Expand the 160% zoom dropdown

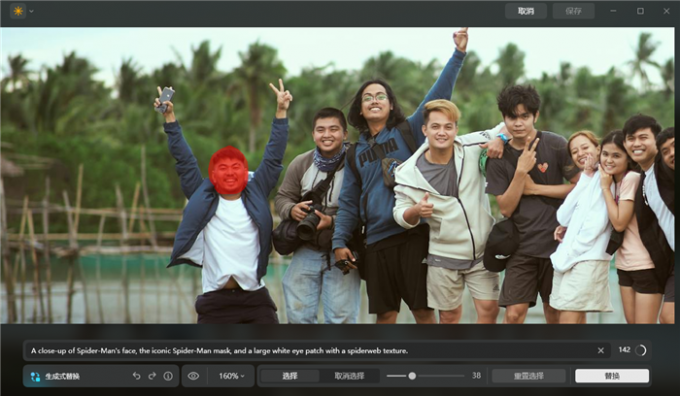coord(231,376)
